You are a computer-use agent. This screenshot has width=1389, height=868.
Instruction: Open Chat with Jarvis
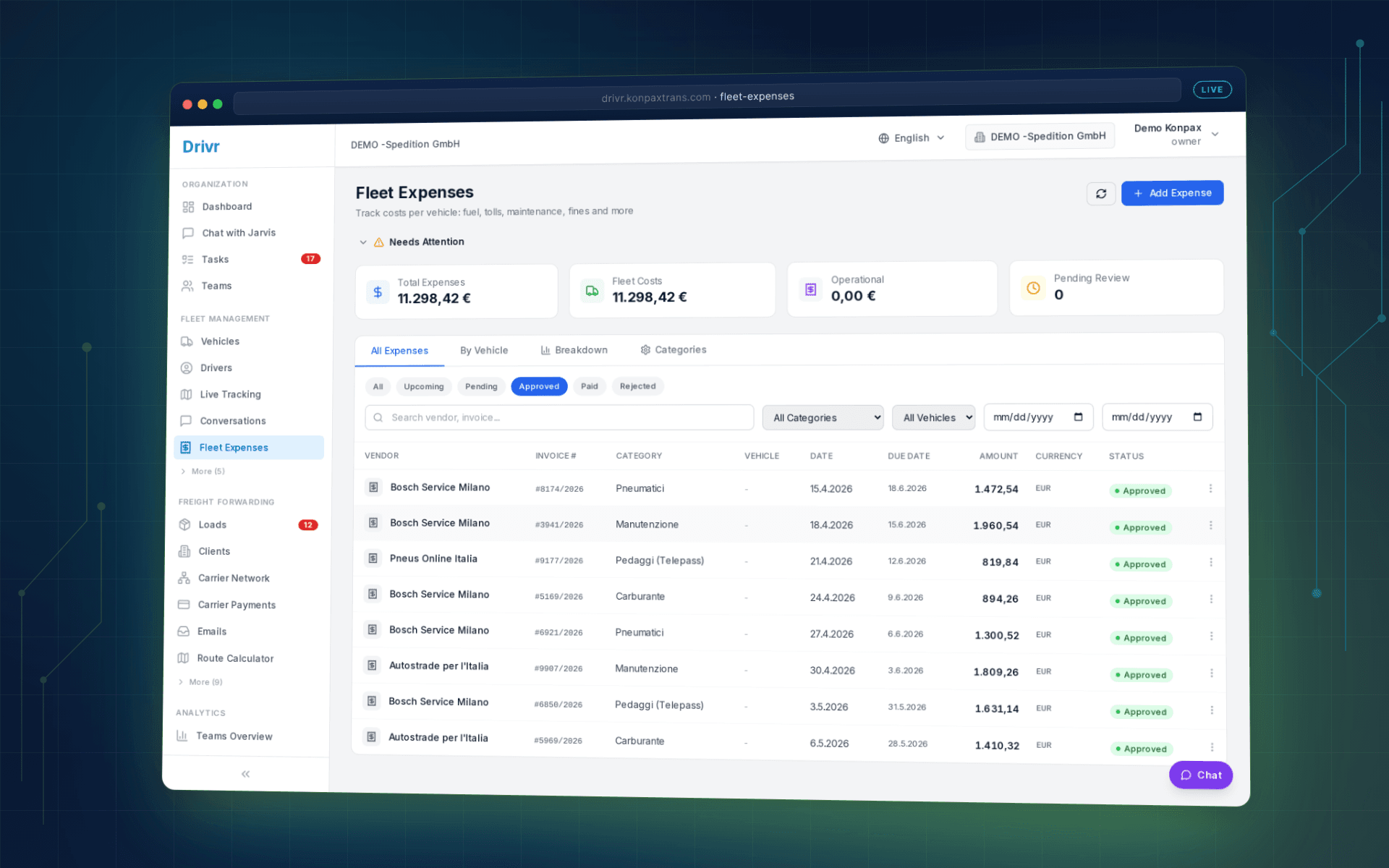click(x=239, y=233)
